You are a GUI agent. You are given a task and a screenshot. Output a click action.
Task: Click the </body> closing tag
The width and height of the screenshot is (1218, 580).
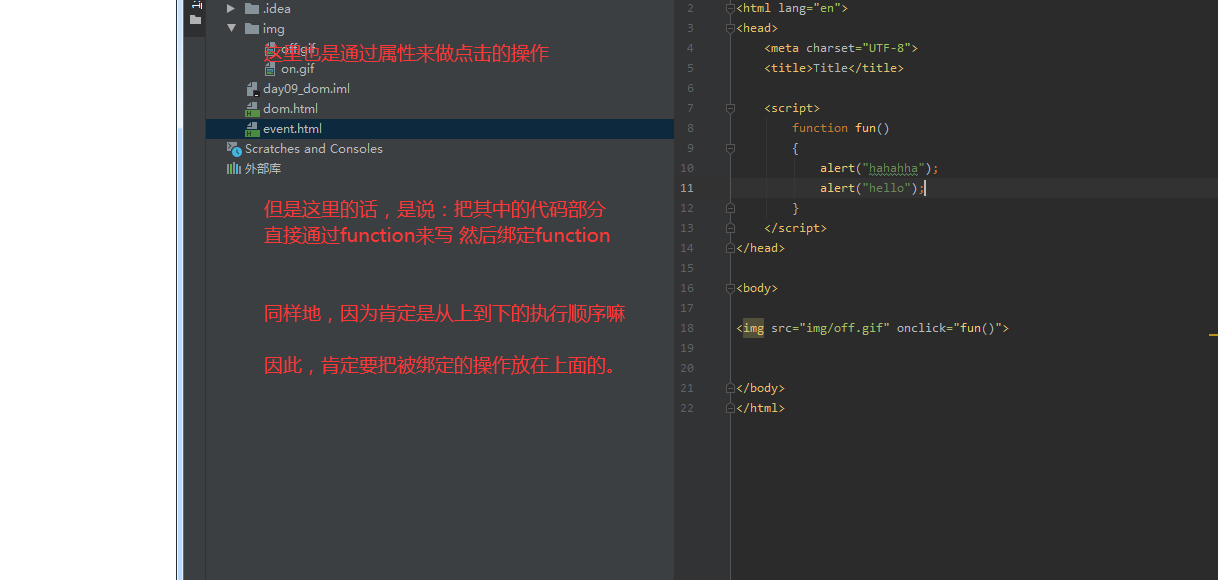[x=760, y=388]
